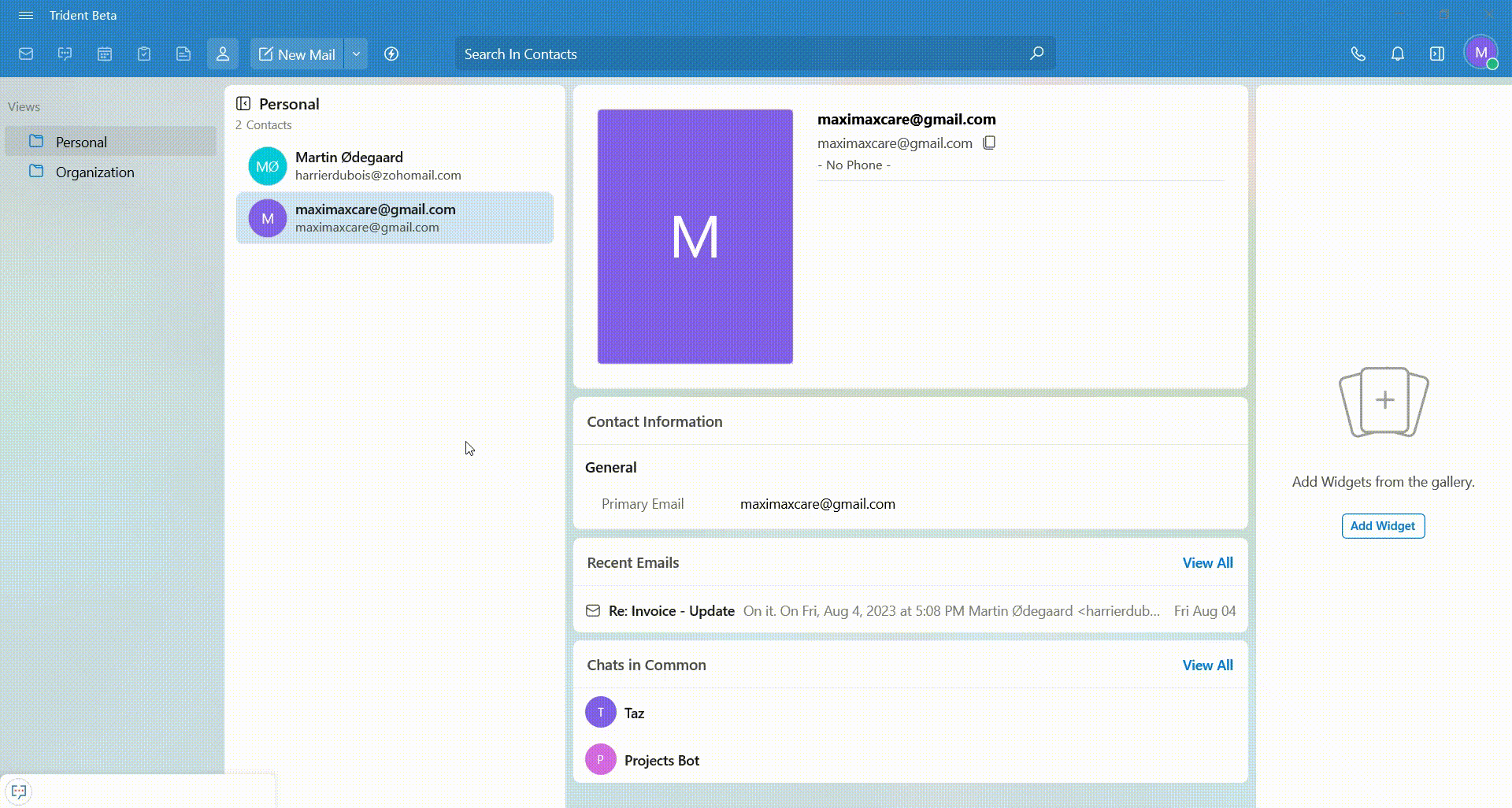This screenshot has width=1512, height=808.
Task: Select the Organization contacts view
Action: coord(94,172)
